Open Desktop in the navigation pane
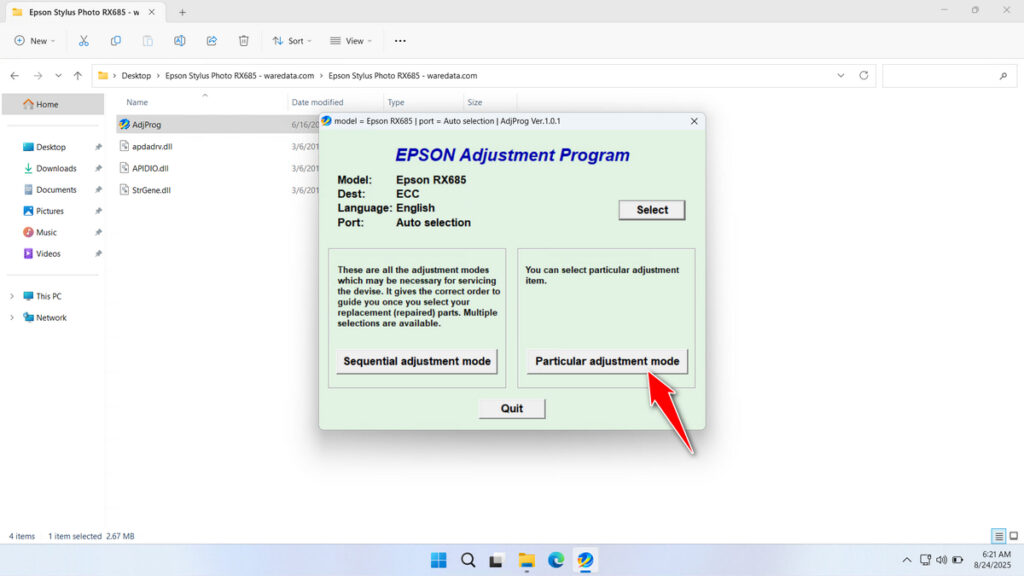Screen dimensions: 1024x576 50,147
